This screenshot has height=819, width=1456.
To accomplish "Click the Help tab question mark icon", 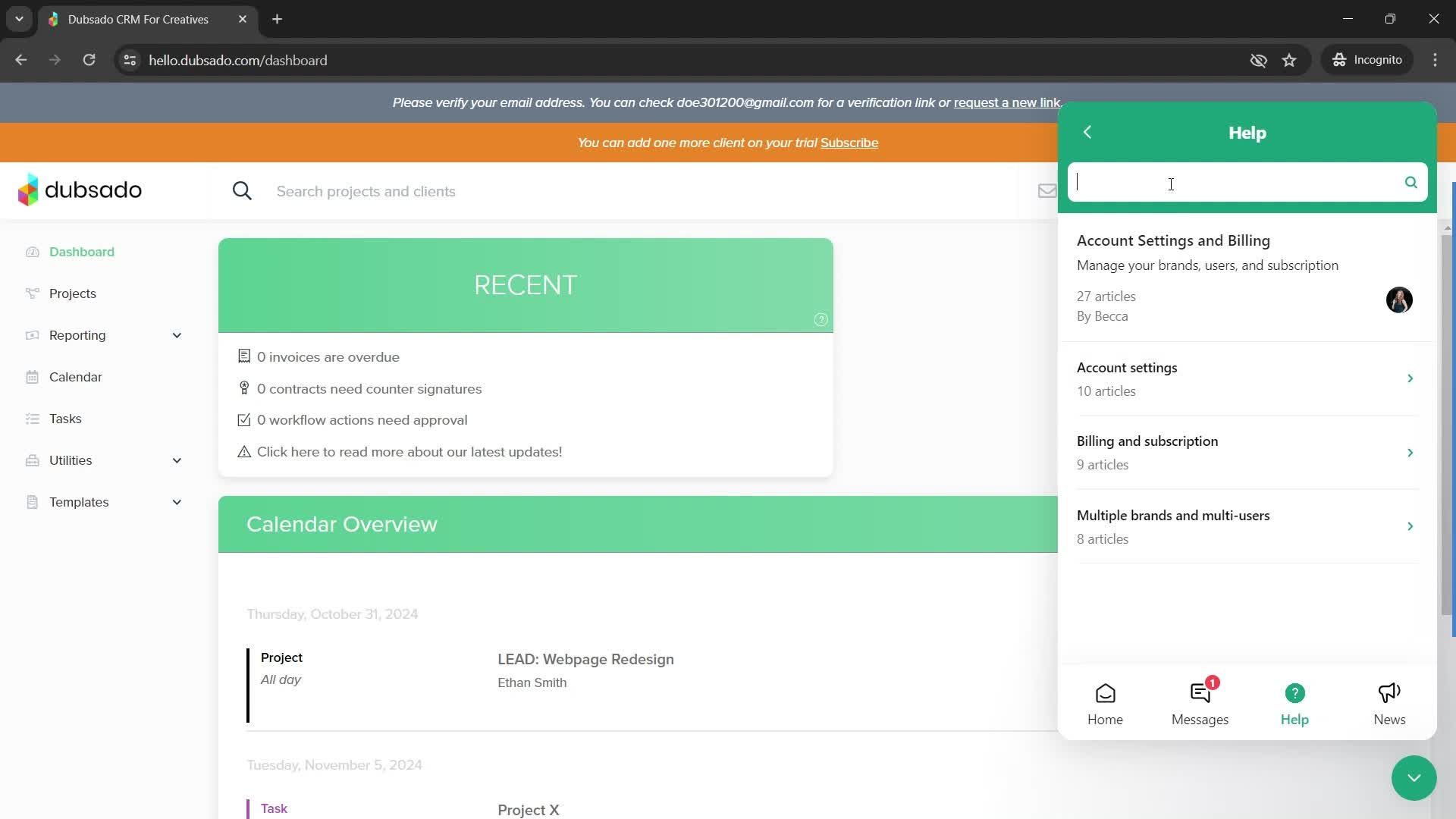I will pos(1294,693).
